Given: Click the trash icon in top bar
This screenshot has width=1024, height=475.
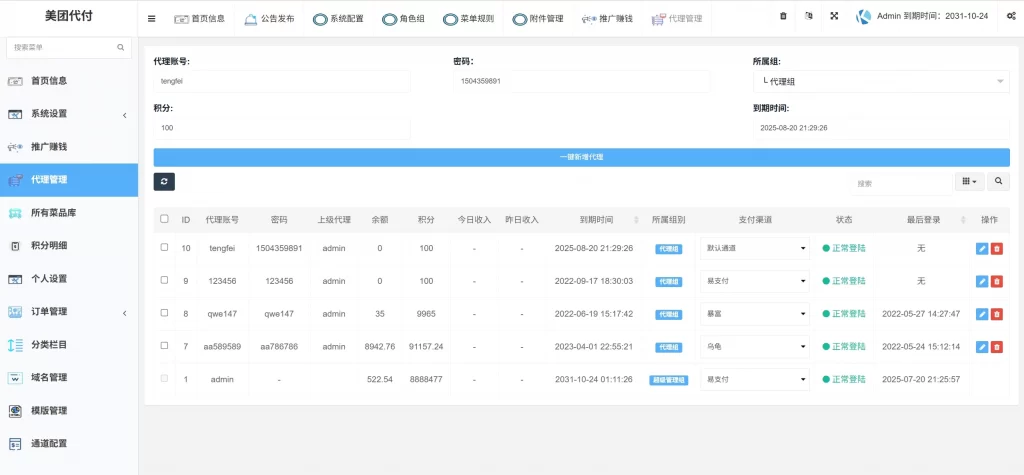Looking at the screenshot, I should (x=783, y=17).
